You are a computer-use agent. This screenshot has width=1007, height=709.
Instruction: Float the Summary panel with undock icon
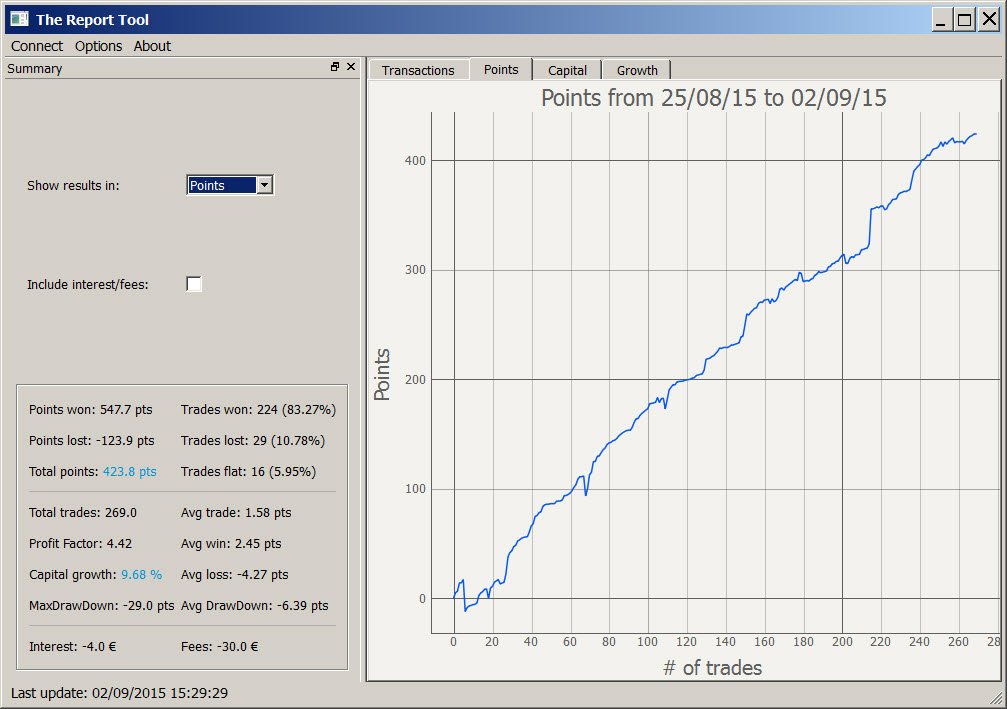point(335,67)
